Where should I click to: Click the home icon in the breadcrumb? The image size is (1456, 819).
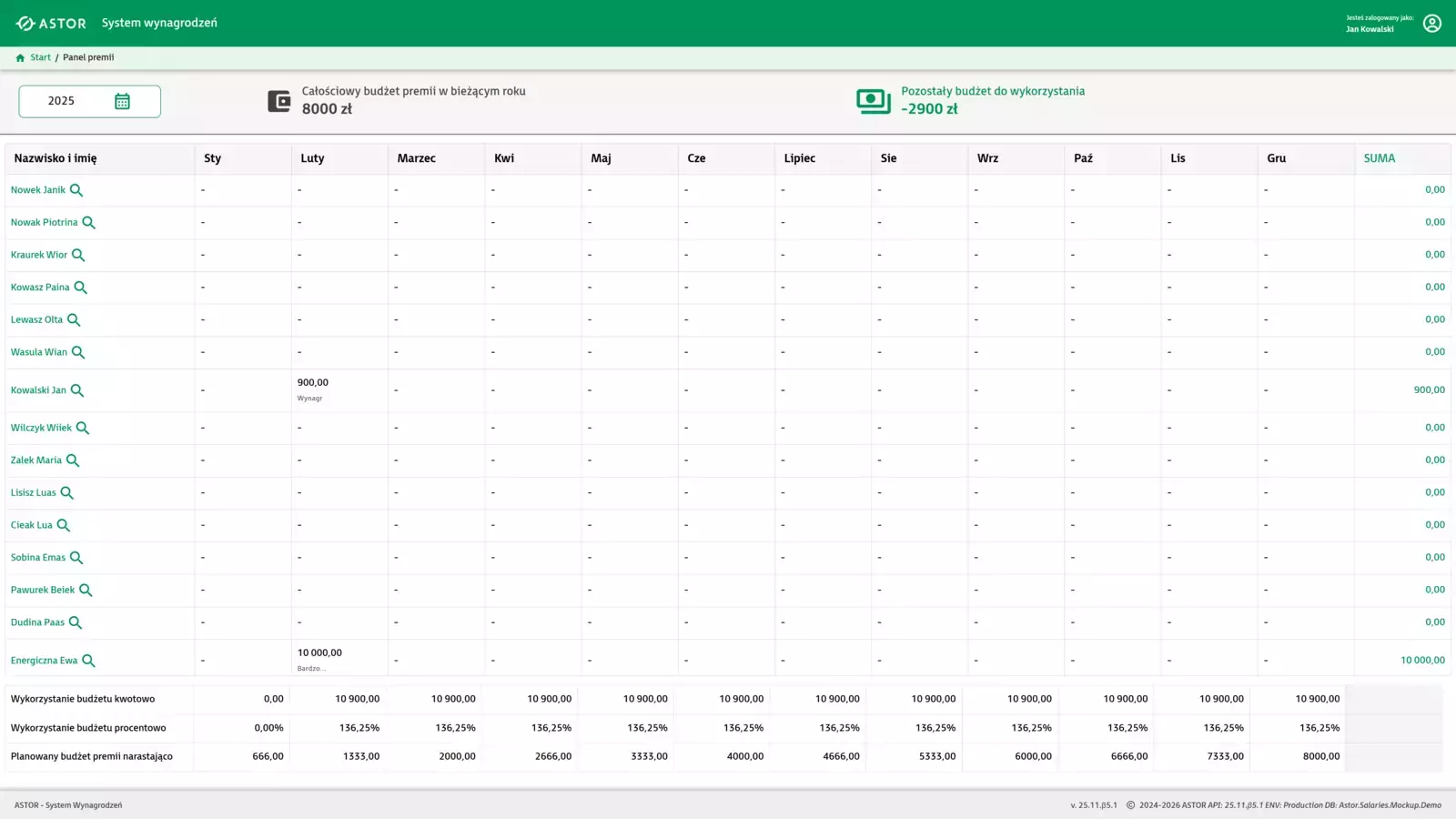click(x=20, y=57)
